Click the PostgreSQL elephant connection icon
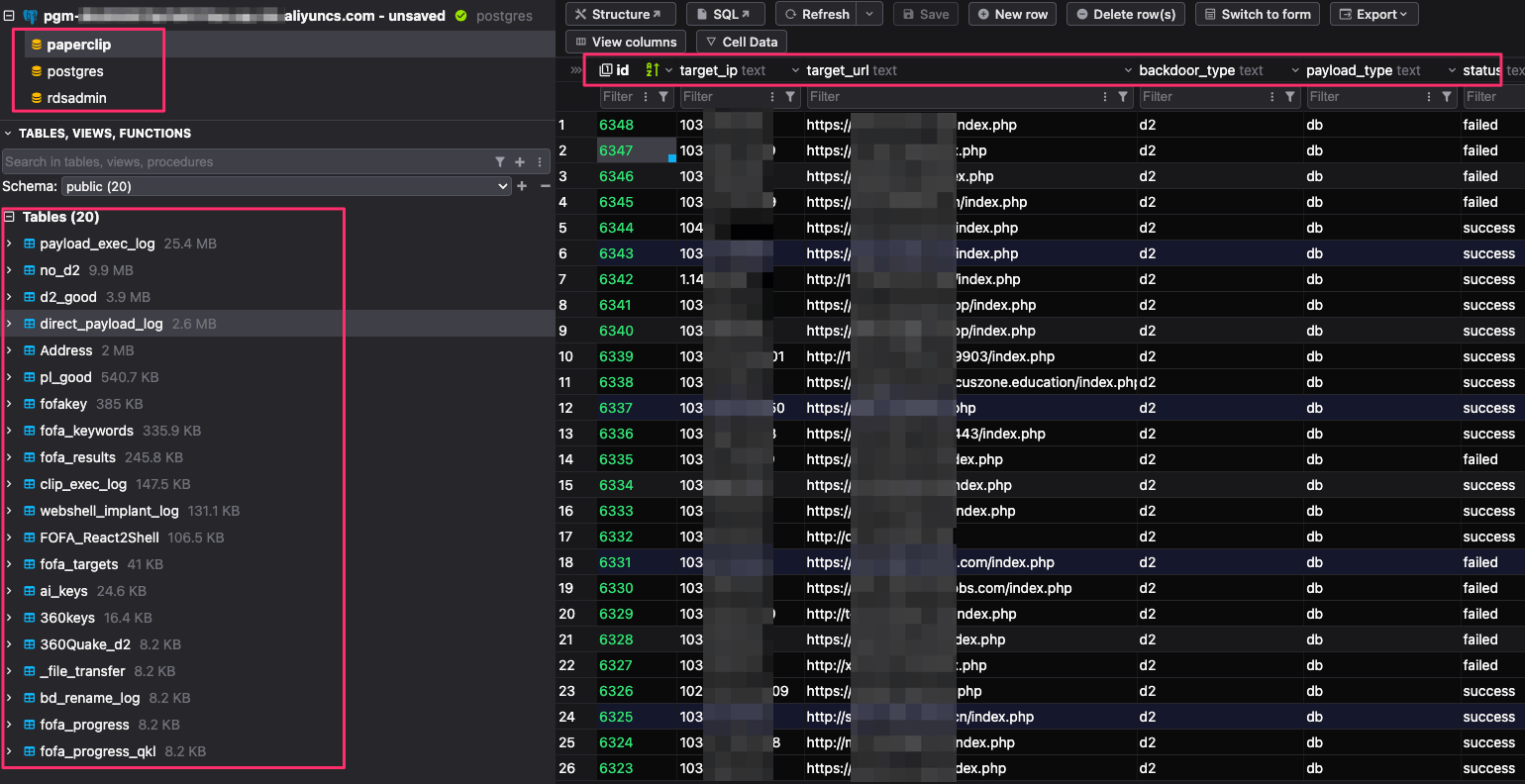 tap(30, 17)
